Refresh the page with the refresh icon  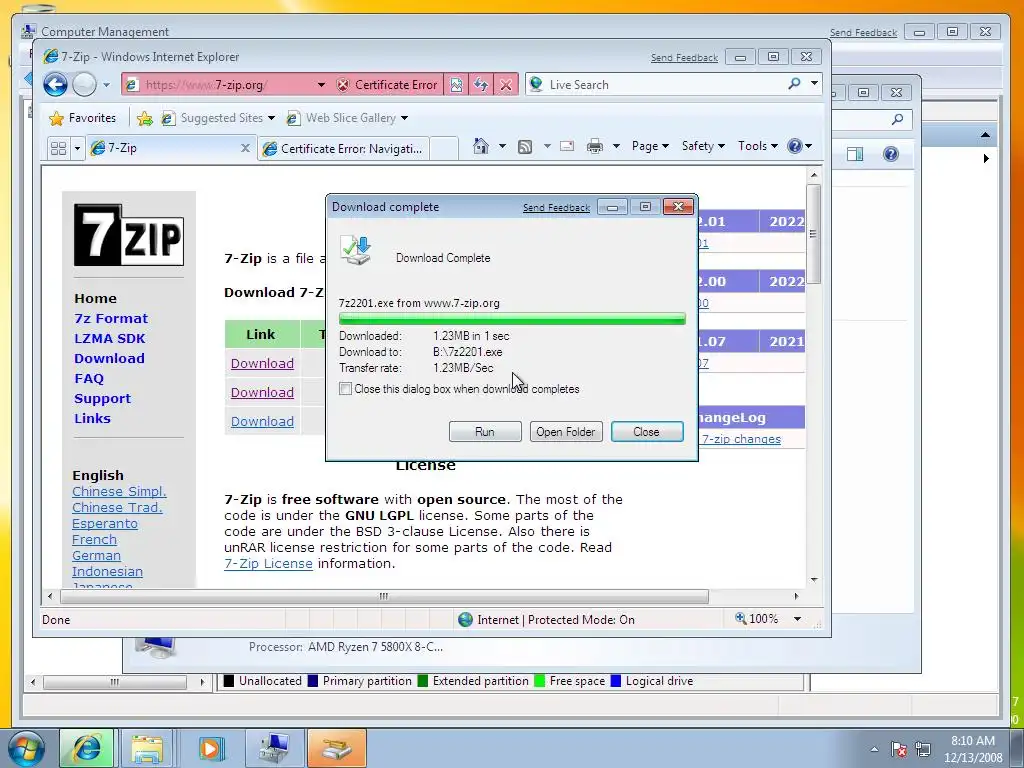(x=481, y=85)
